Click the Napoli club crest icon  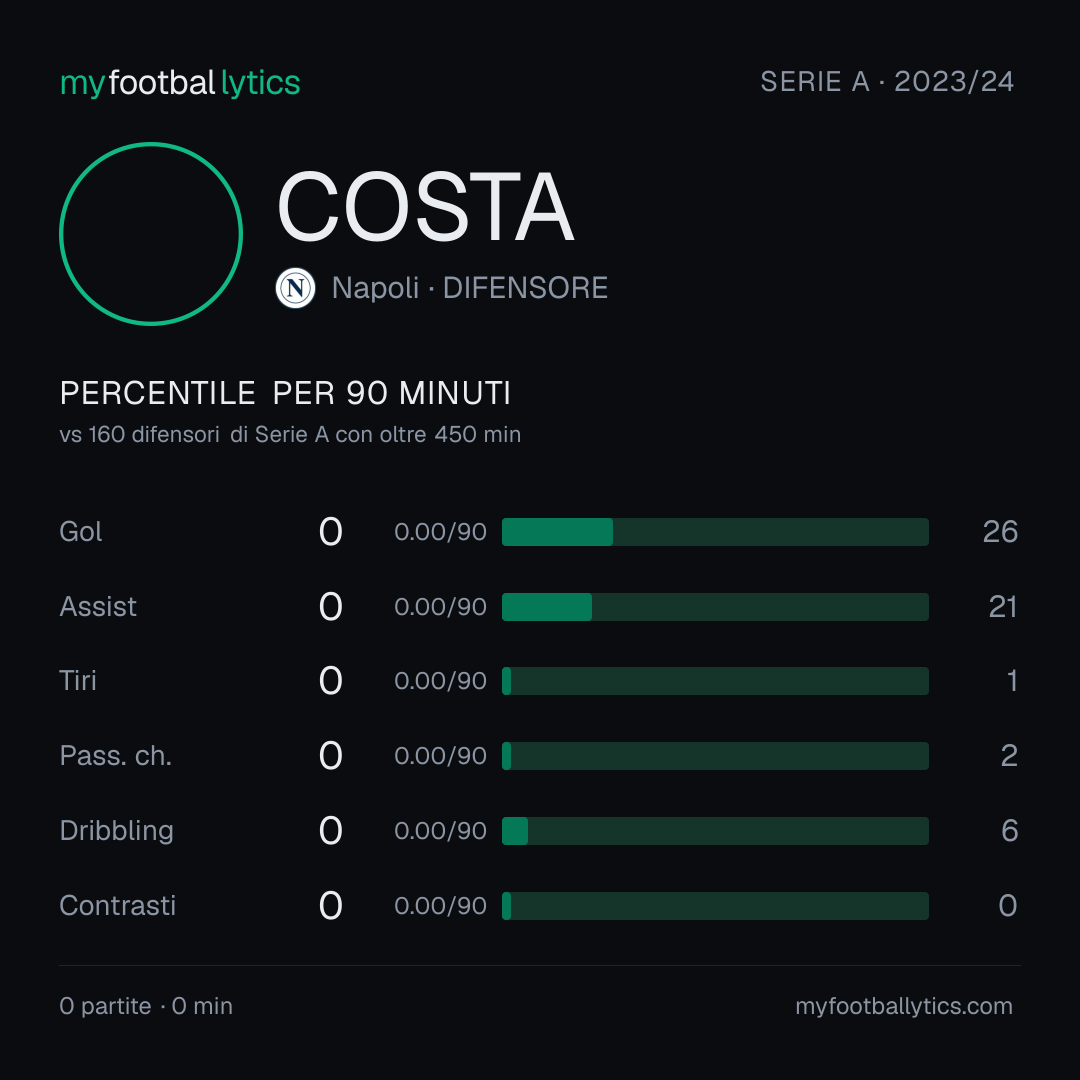pos(295,288)
